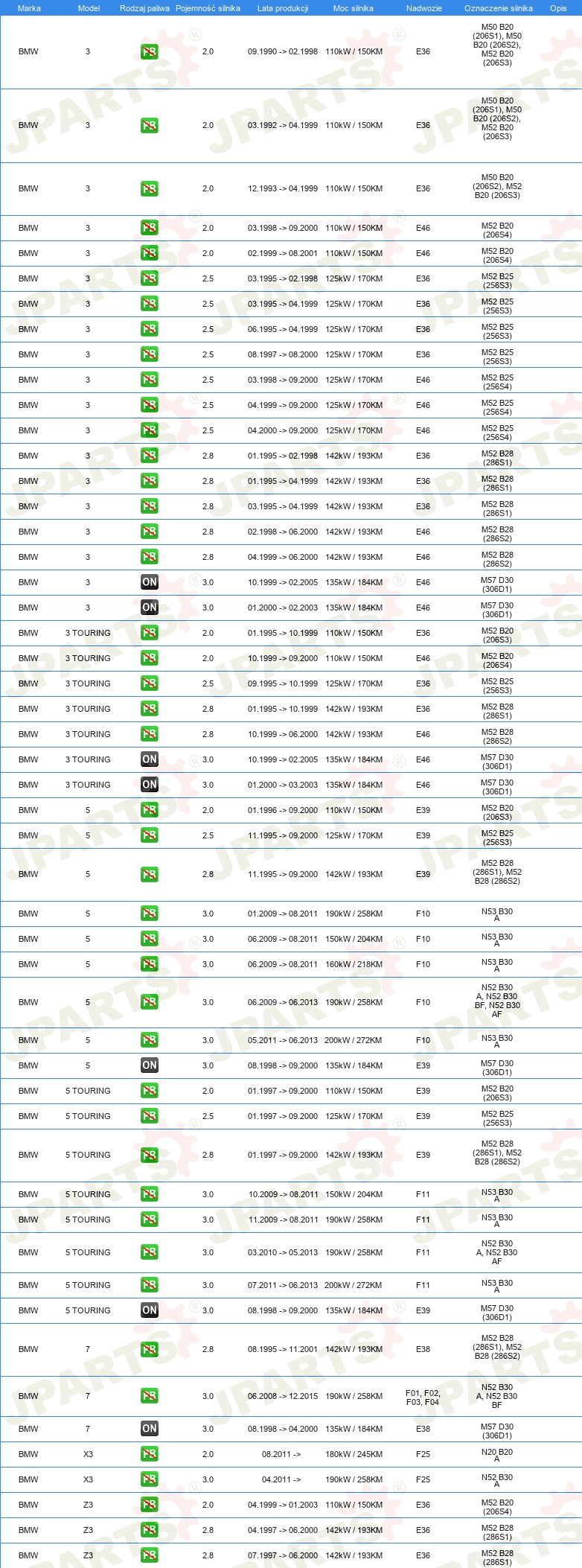Select the date cell 11.2009 -> 08.2011
582x1568 pixels.
click(x=283, y=1220)
